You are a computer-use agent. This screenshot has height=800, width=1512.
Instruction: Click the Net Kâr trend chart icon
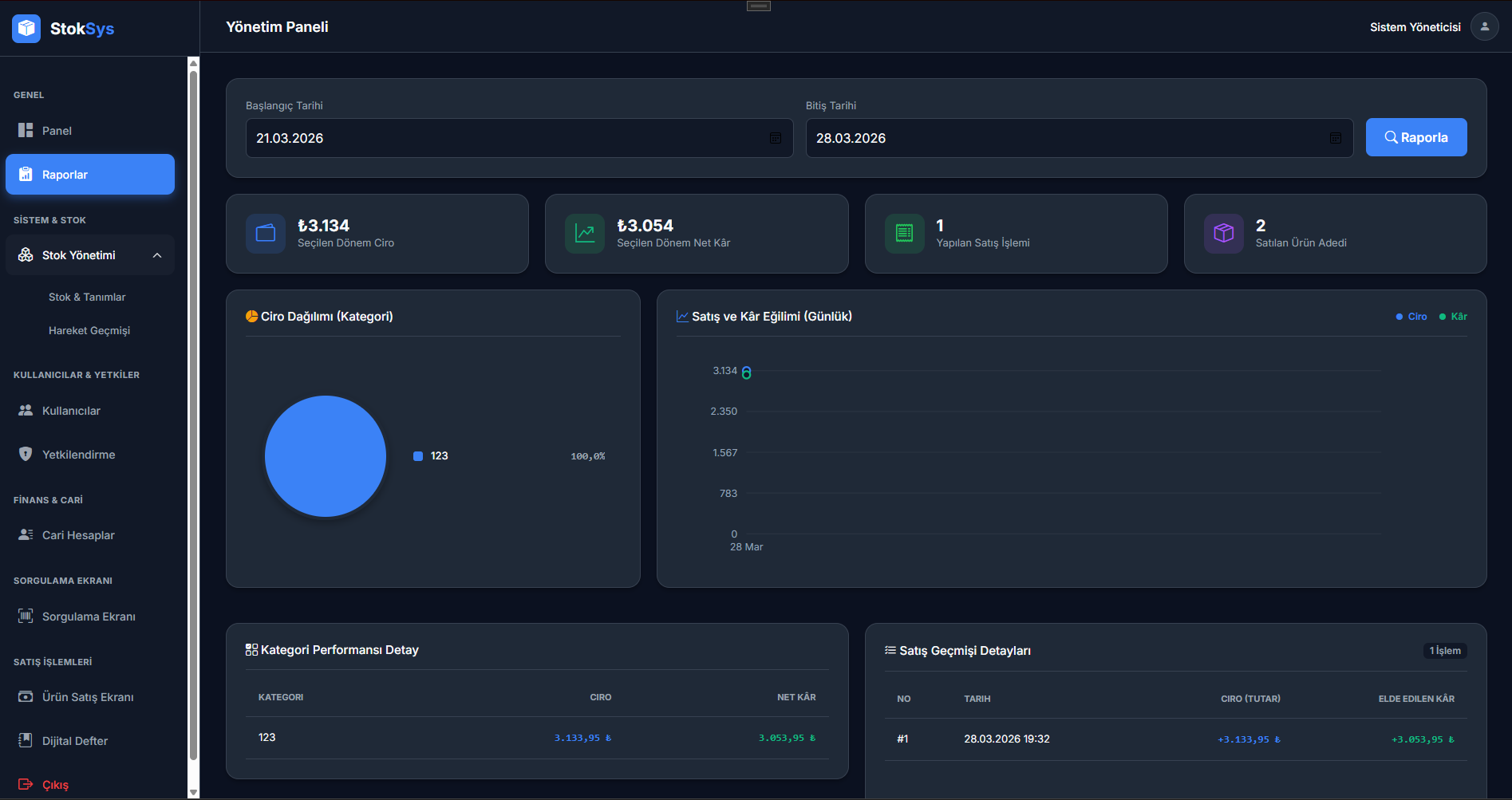coord(585,234)
